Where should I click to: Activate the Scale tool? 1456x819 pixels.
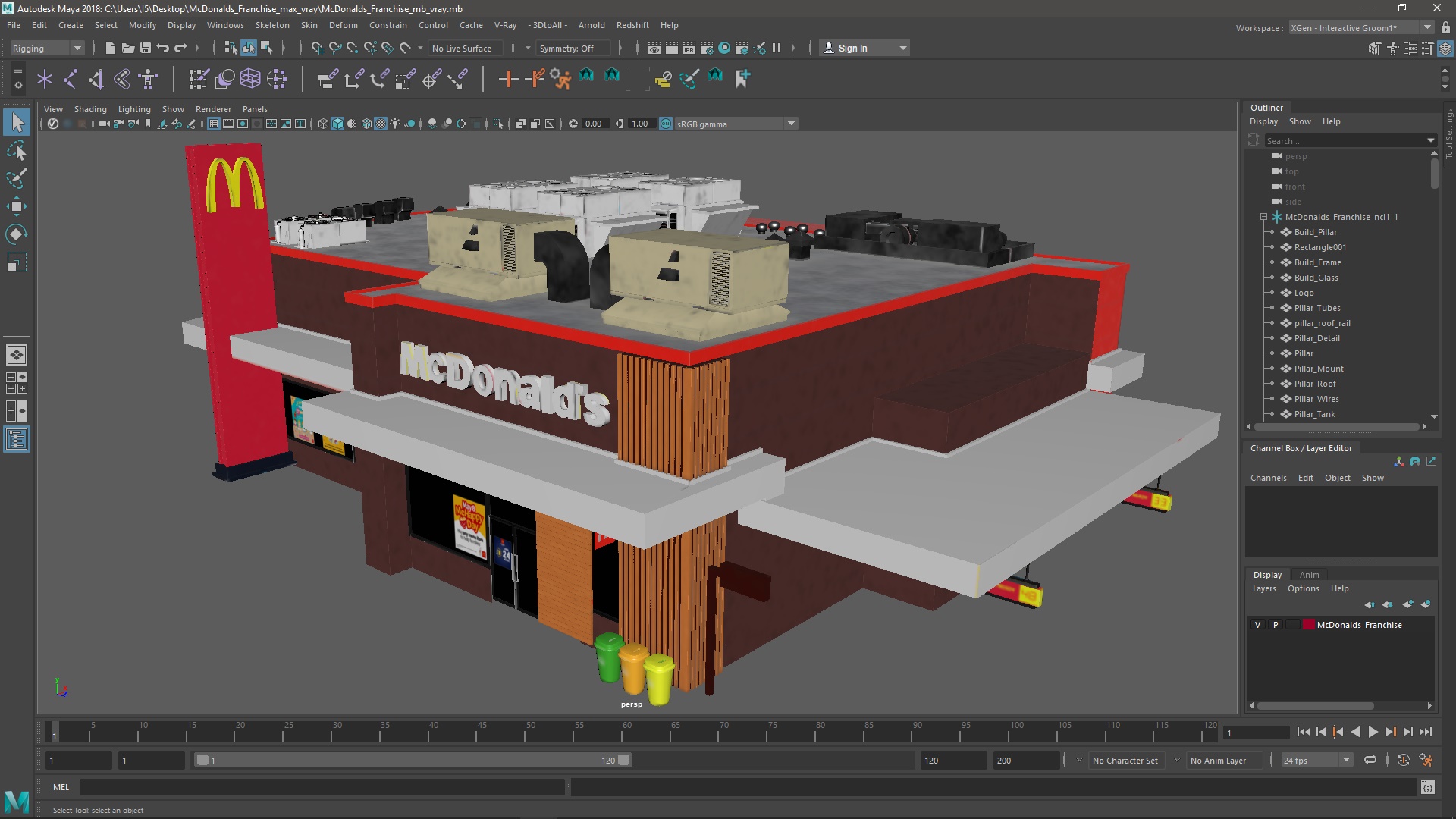[x=17, y=262]
